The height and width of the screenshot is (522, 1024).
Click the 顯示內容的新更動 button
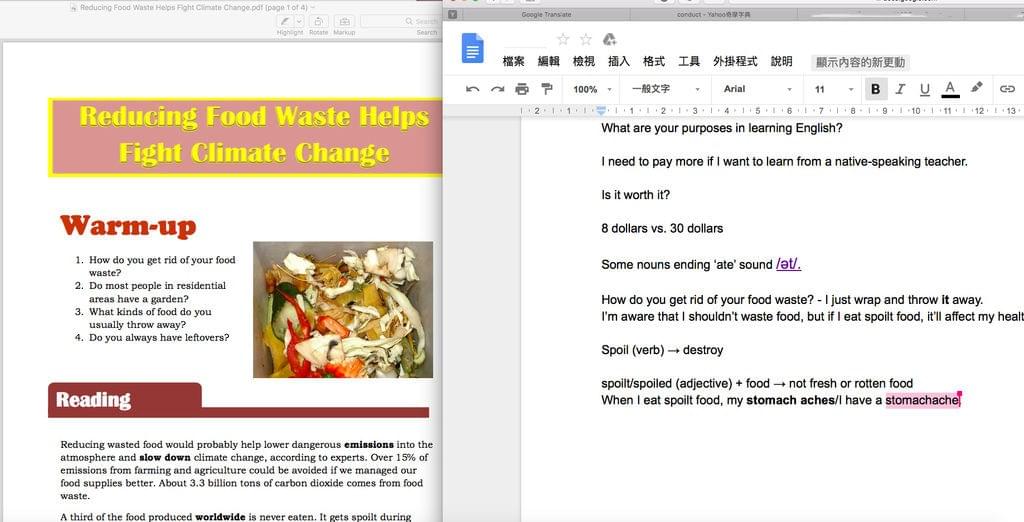pos(861,62)
